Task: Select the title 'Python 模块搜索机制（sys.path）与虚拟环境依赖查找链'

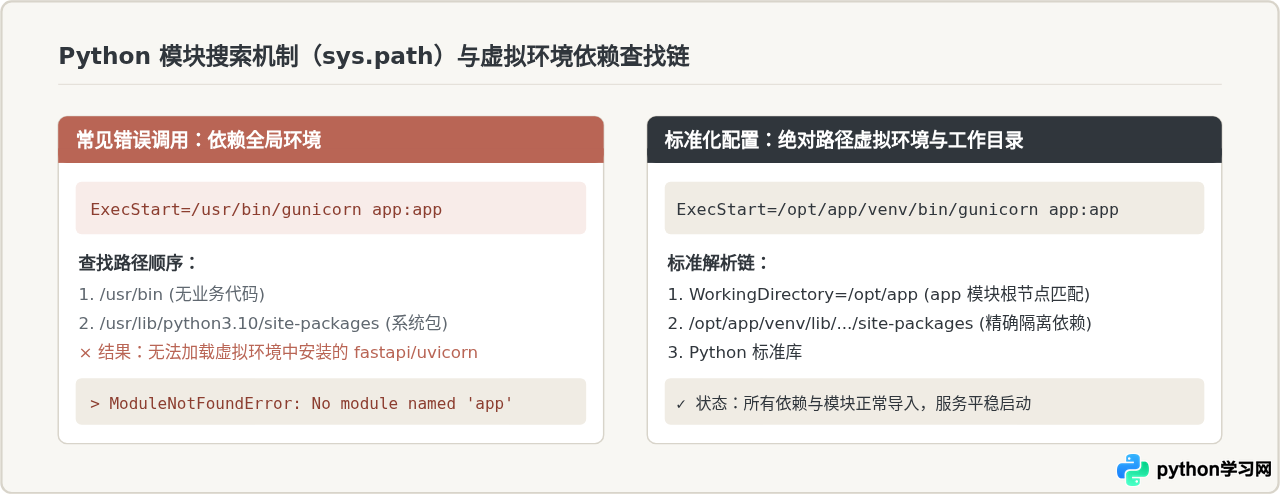Action: pos(374,57)
